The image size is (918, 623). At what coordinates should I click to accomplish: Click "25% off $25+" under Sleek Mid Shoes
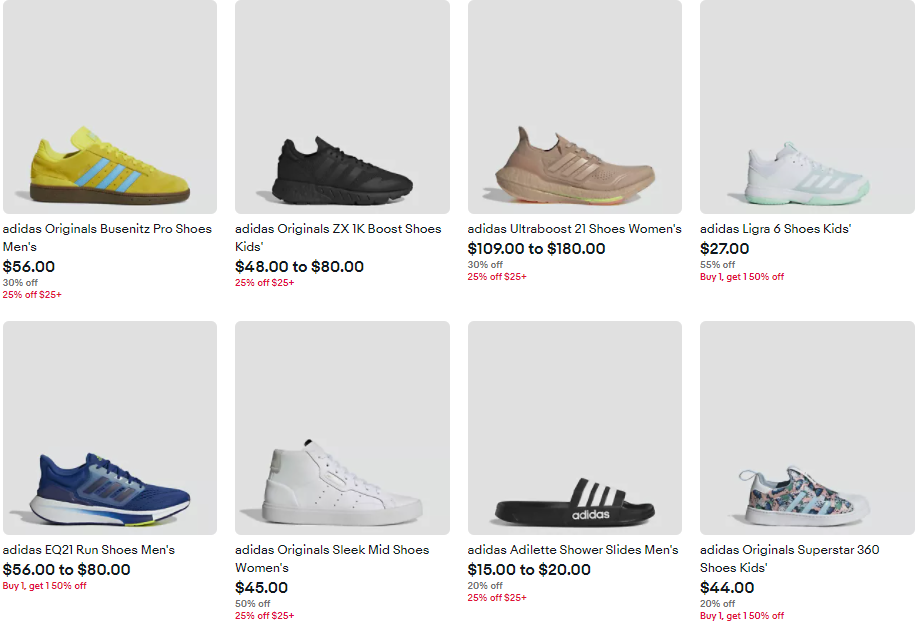coord(265,616)
